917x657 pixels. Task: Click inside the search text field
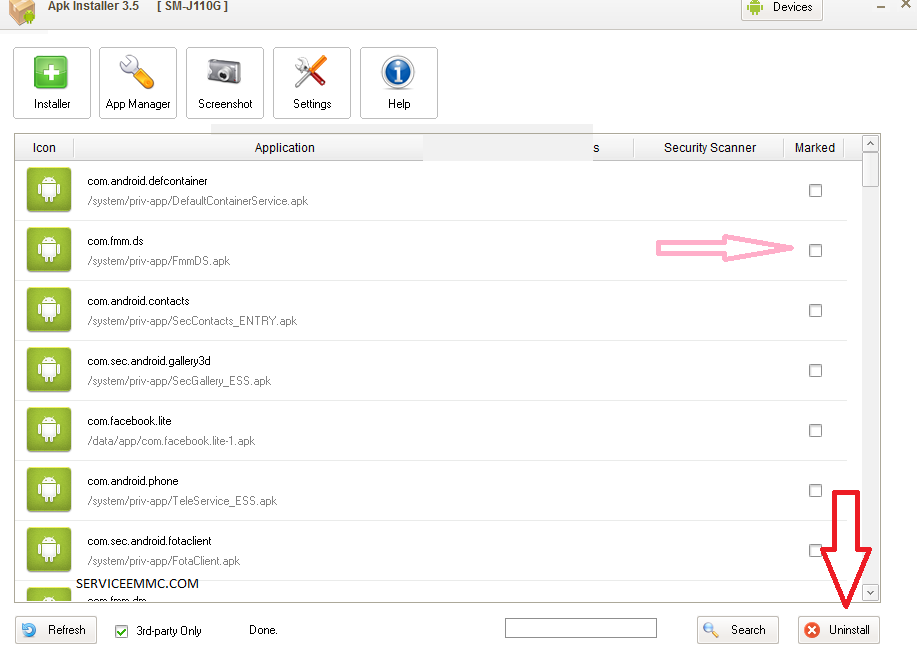[580, 627]
